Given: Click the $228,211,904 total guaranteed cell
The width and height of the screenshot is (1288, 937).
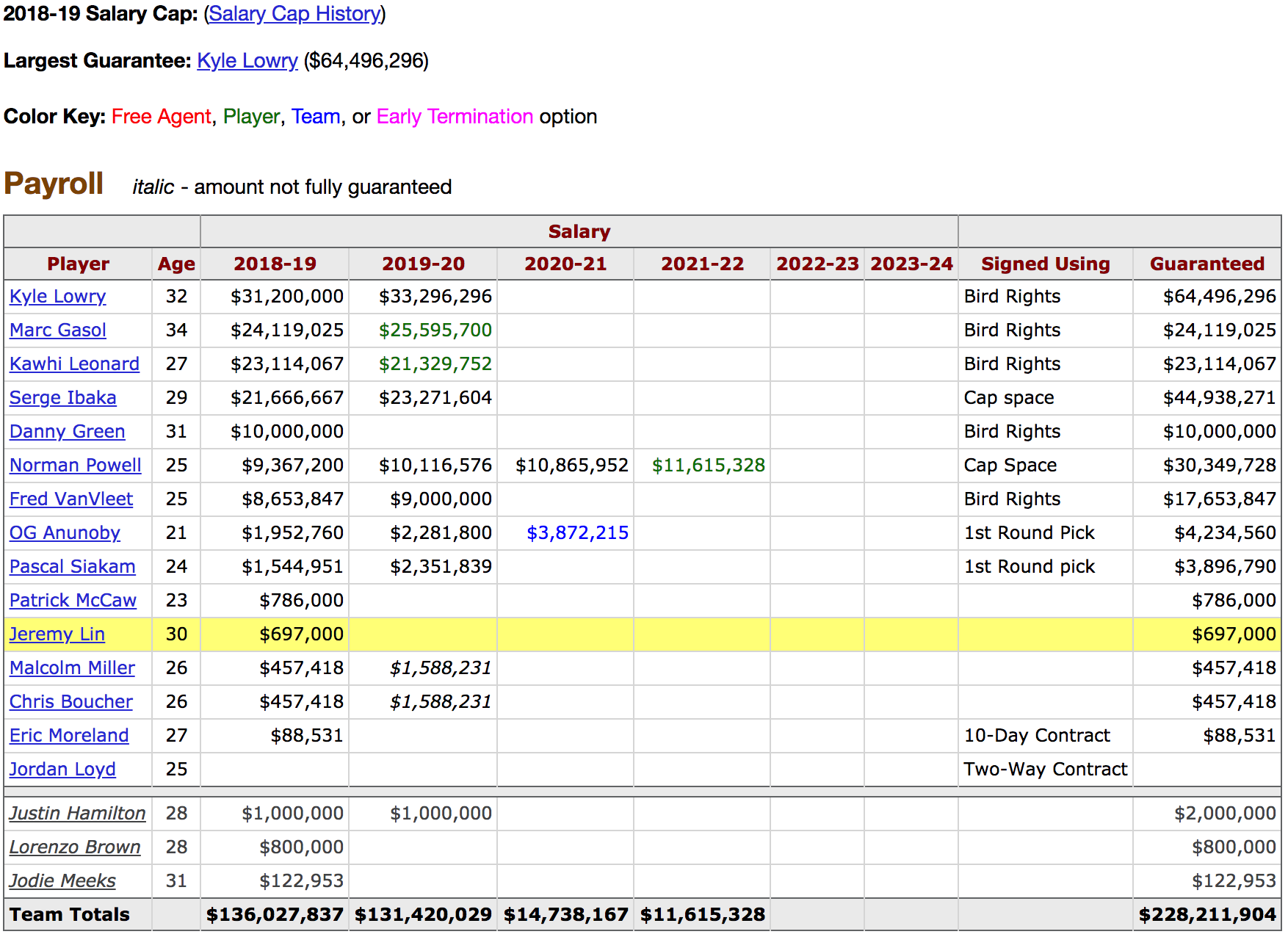Looking at the screenshot, I should tap(1207, 915).
